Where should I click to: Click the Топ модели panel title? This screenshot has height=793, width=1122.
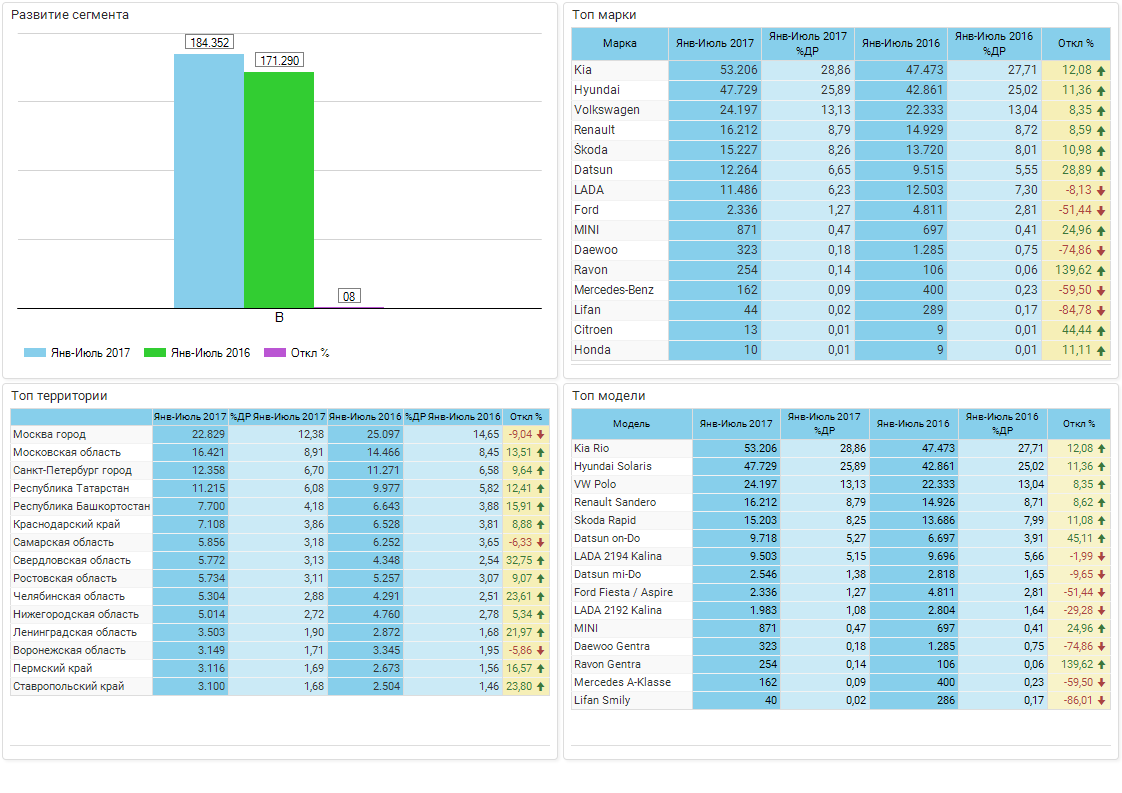click(x=609, y=396)
